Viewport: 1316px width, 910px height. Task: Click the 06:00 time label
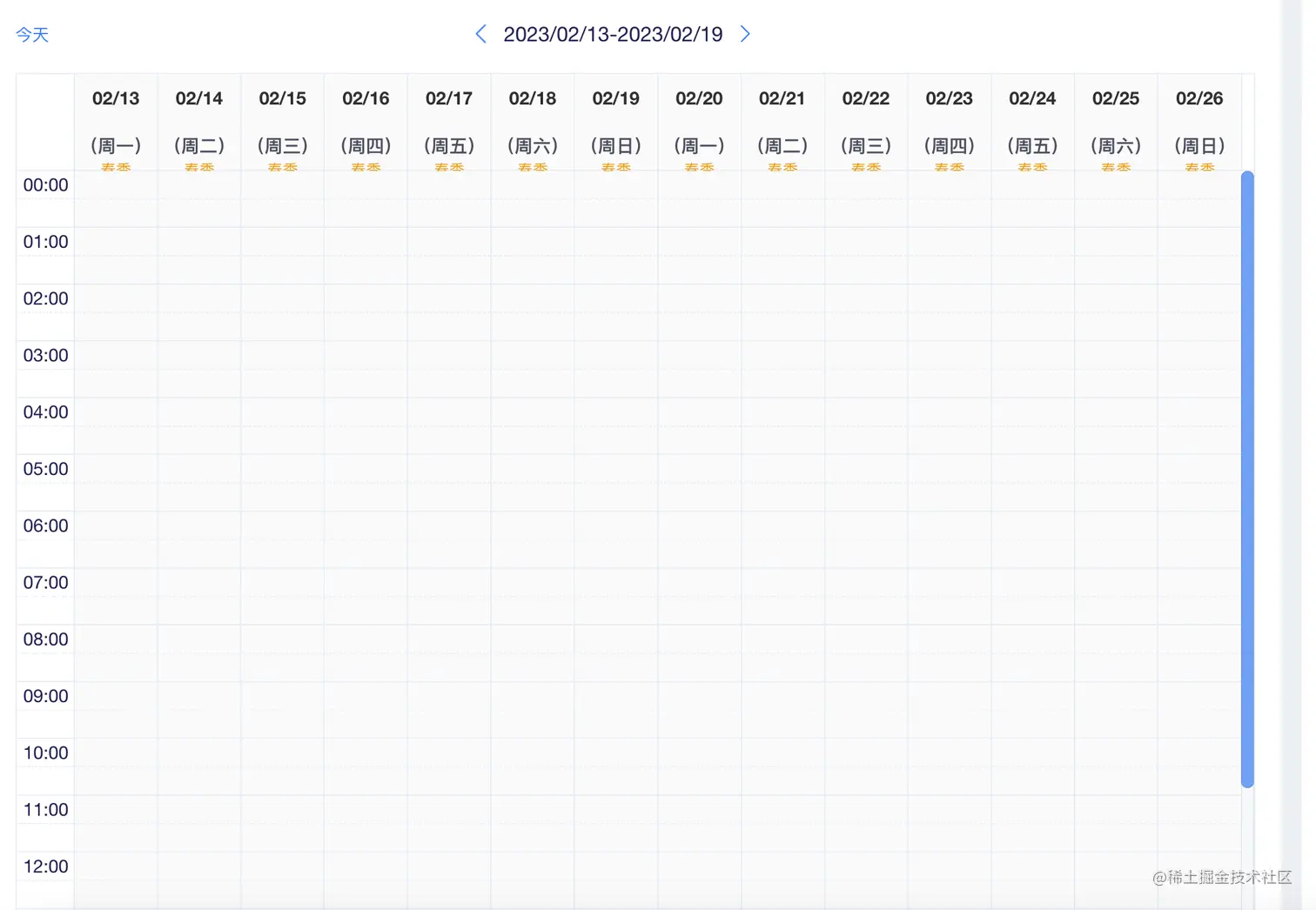(x=45, y=525)
